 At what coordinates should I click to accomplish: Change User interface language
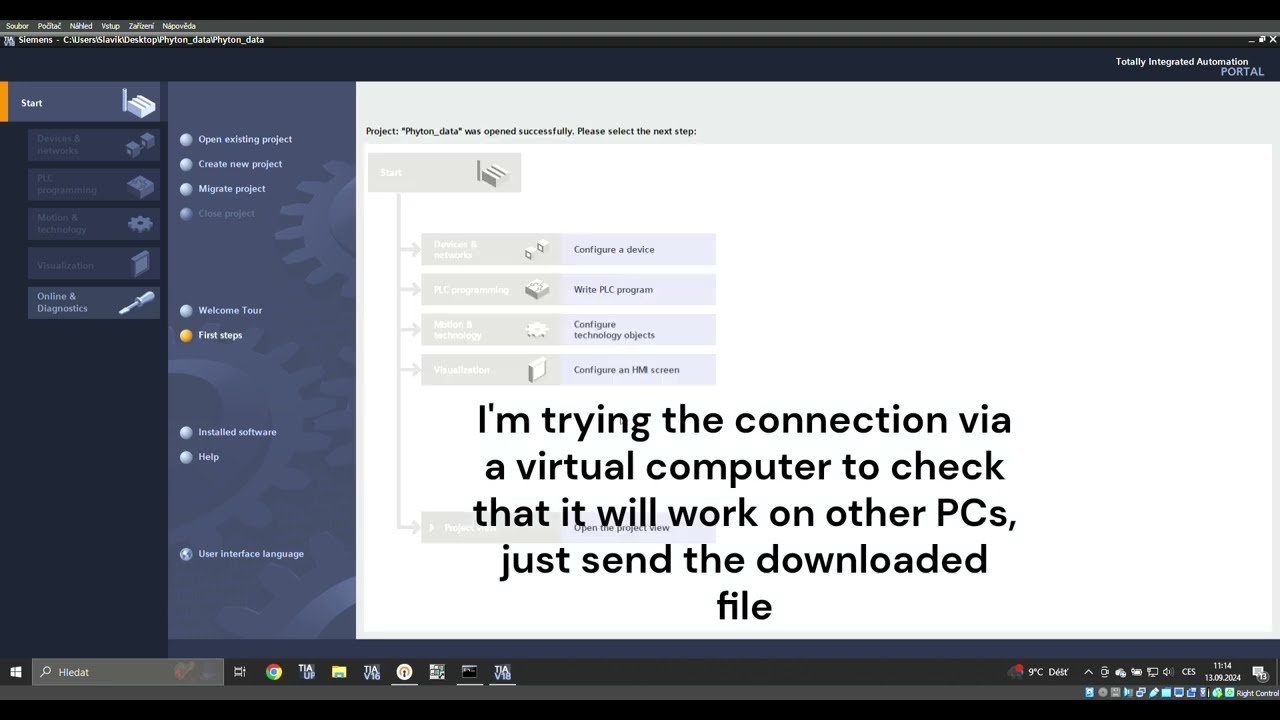click(x=251, y=554)
